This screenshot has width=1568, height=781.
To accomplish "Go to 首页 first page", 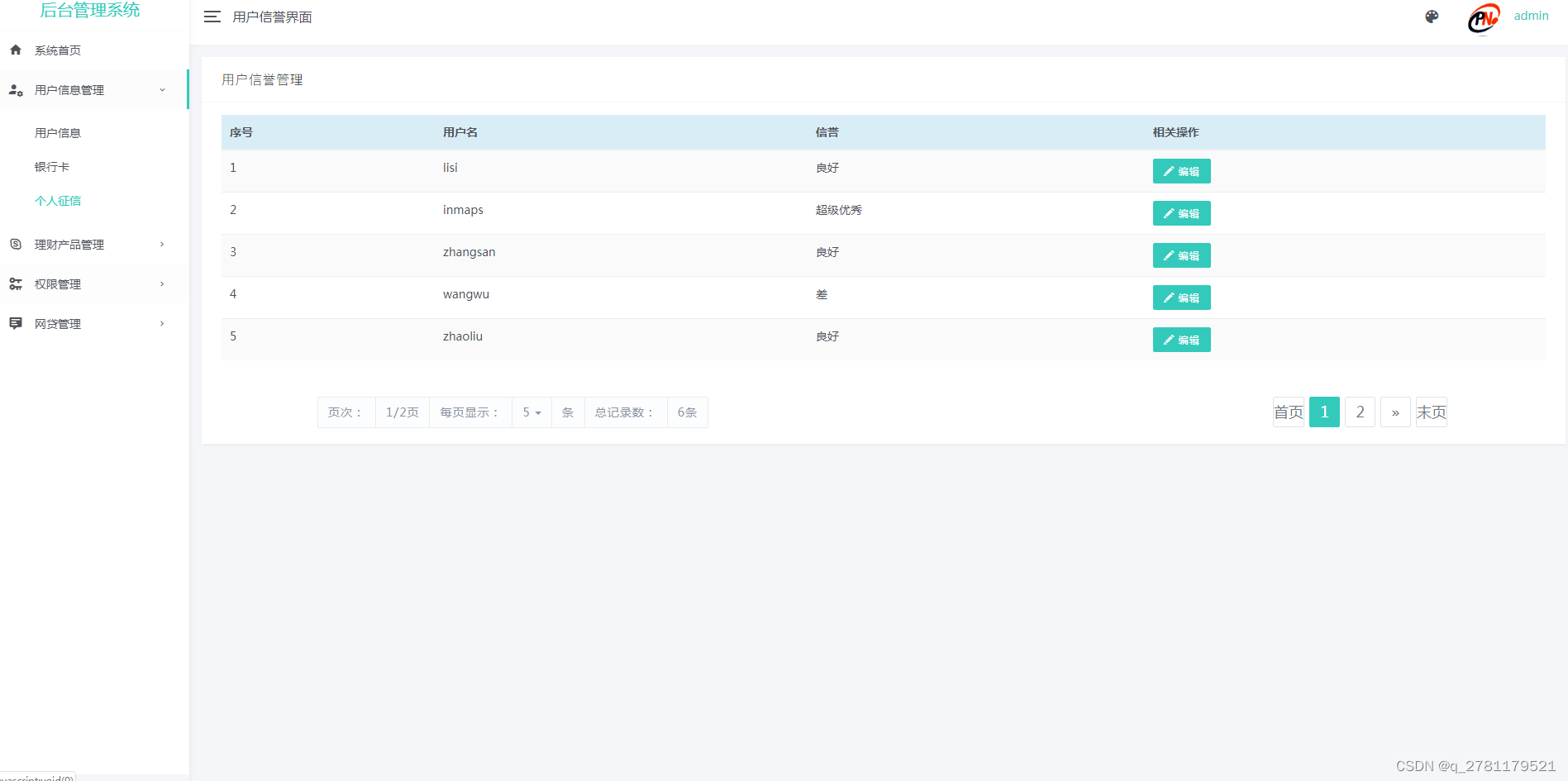I will pyautogui.click(x=1289, y=412).
